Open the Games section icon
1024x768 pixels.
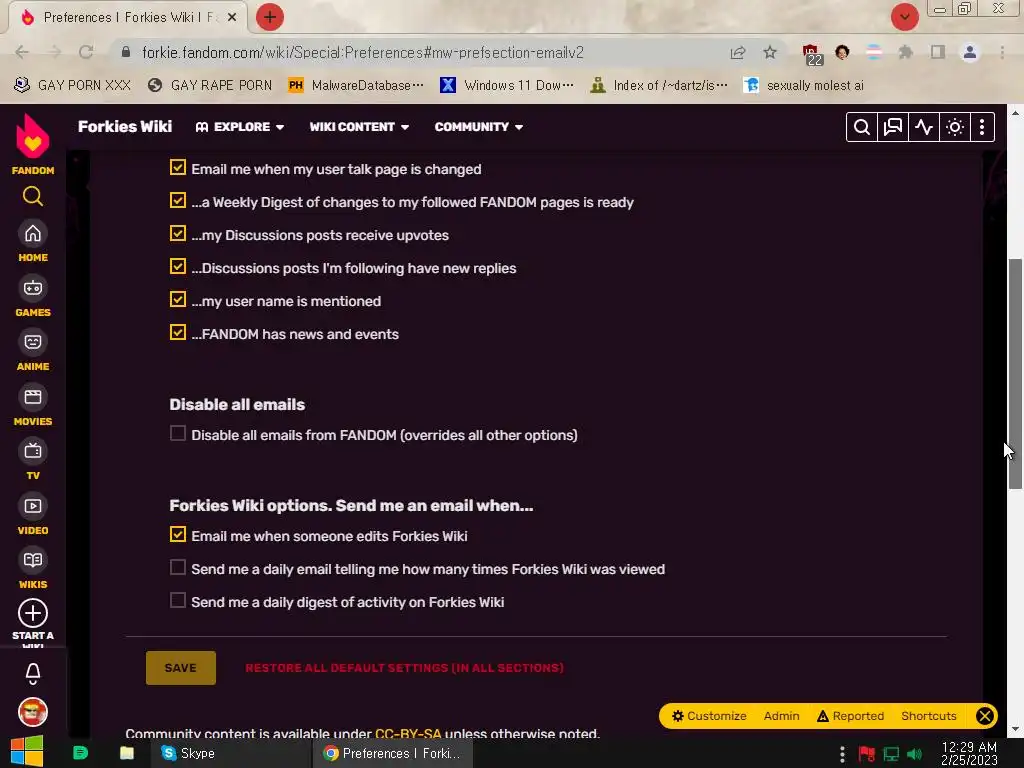pyautogui.click(x=33, y=288)
